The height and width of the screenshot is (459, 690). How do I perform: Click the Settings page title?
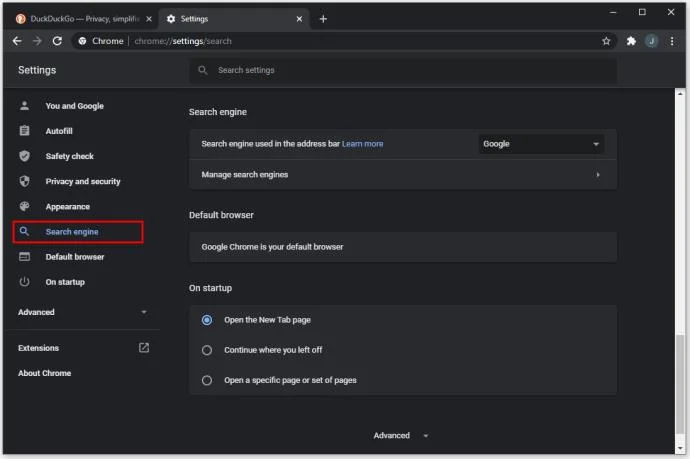coord(37,70)
